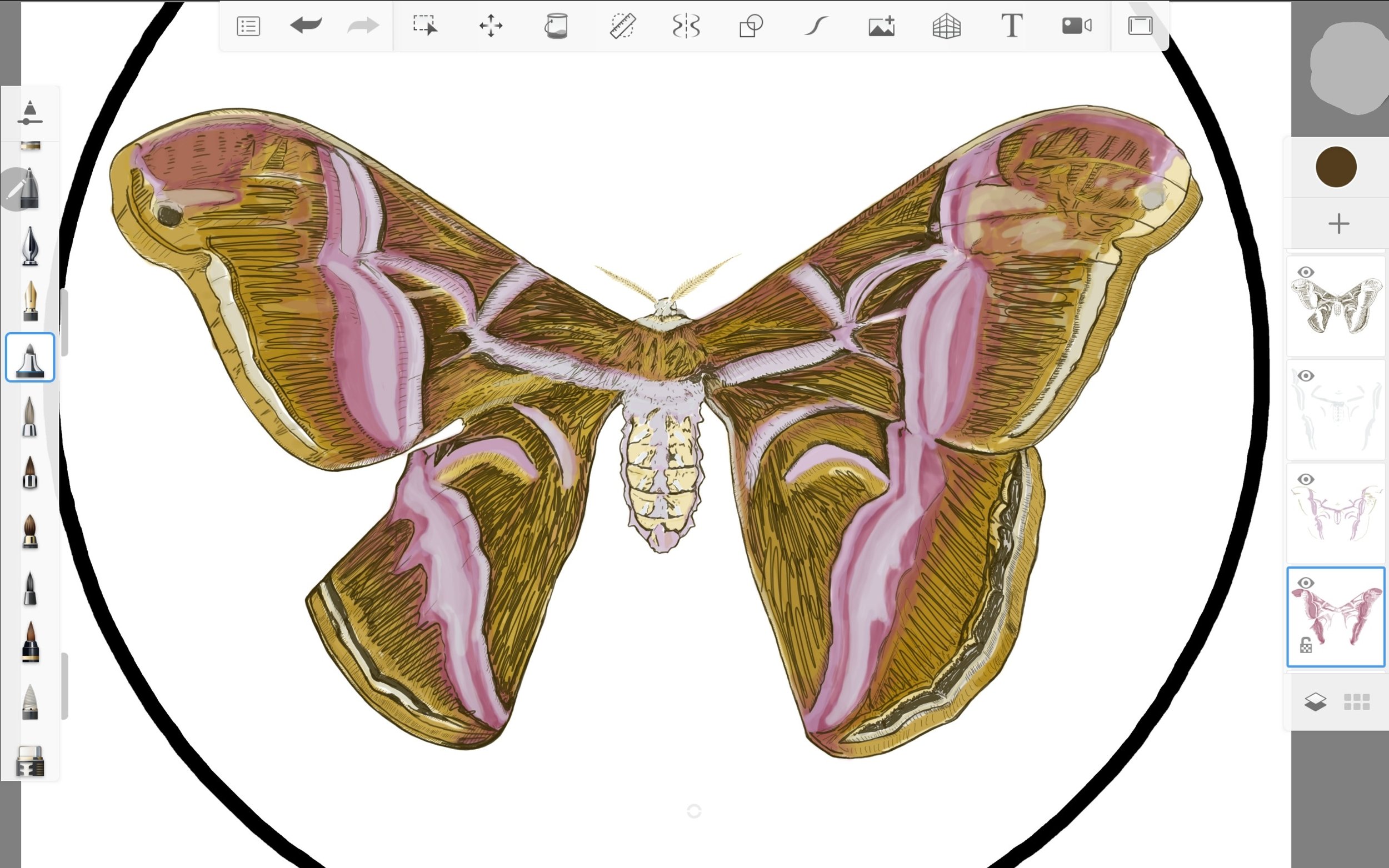Choose the brown-tipped paintbrush with silver ferrule
This screenshot has width=1389, height=868.
click(x=30, y=473)
